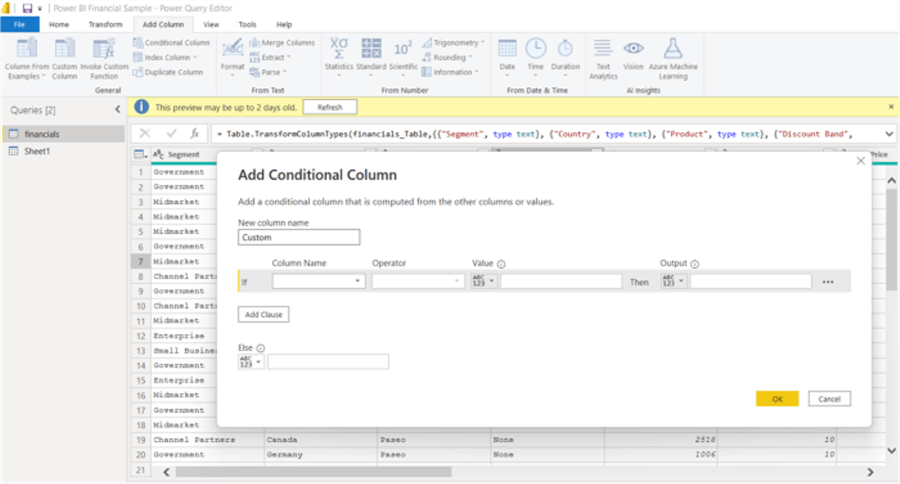Click the fx function icon

(195, 133)
